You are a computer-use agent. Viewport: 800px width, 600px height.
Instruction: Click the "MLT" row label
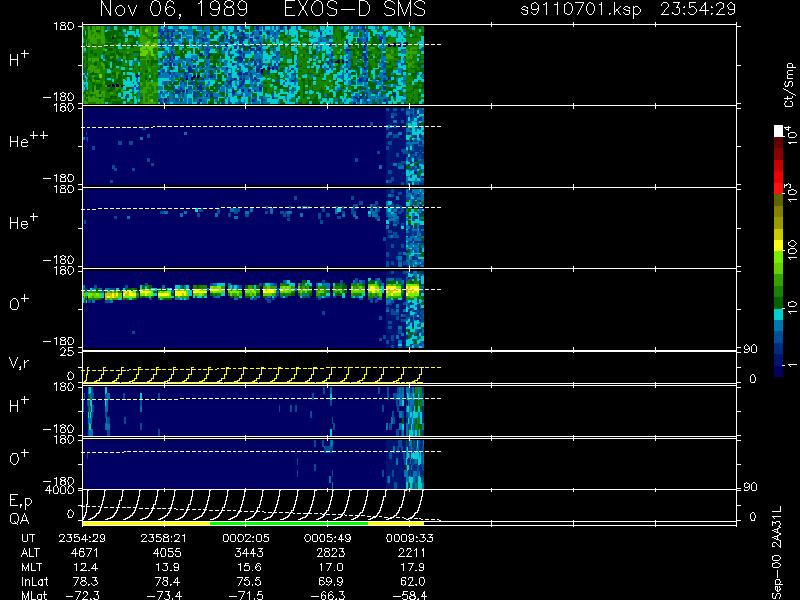pos(31,567)
